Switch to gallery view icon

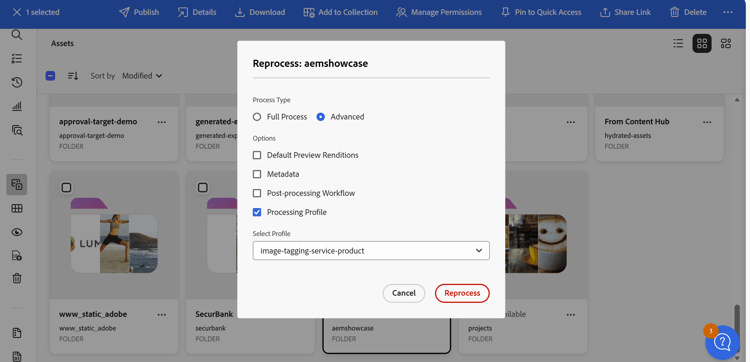coord(726,44)
